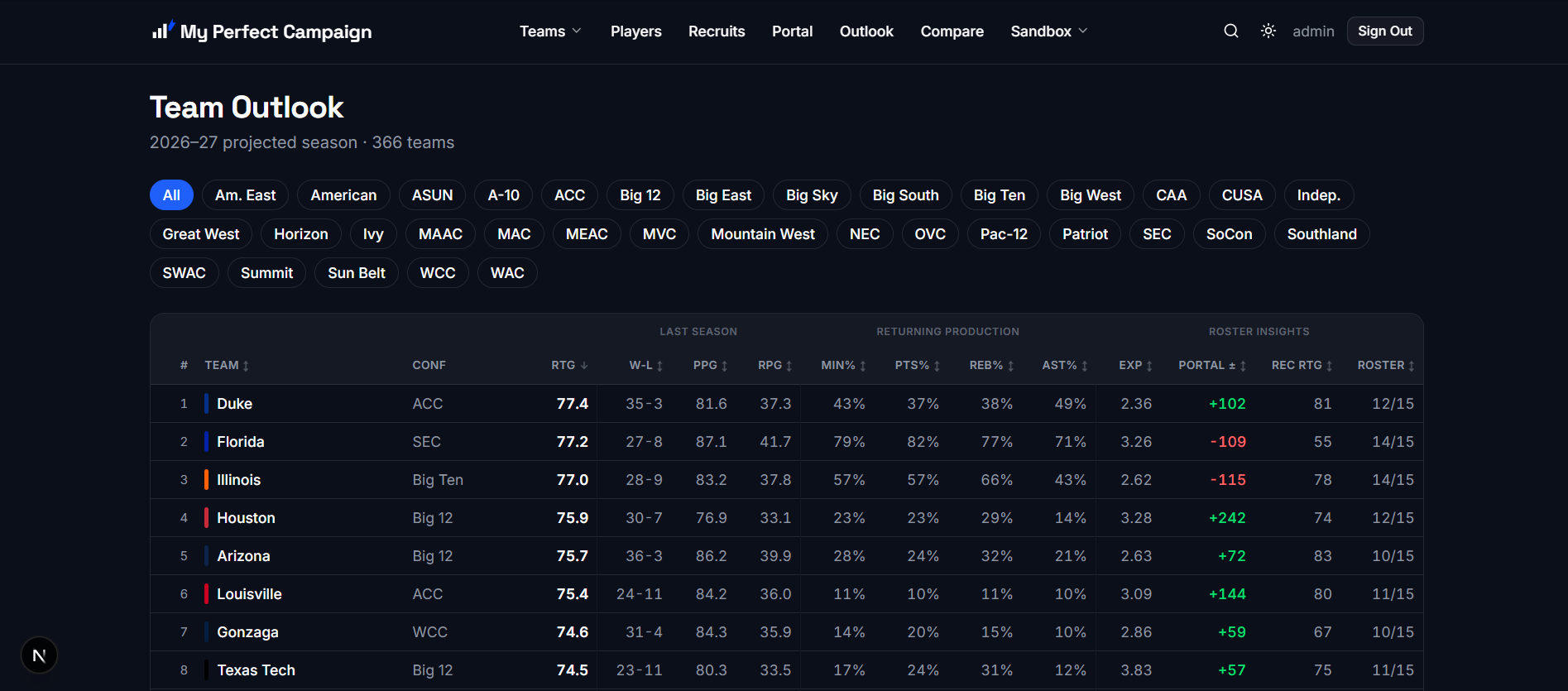Screen dimensions: 1568x691
Task: Expand the Teams dropdown menu
Action: coord(550,31)
